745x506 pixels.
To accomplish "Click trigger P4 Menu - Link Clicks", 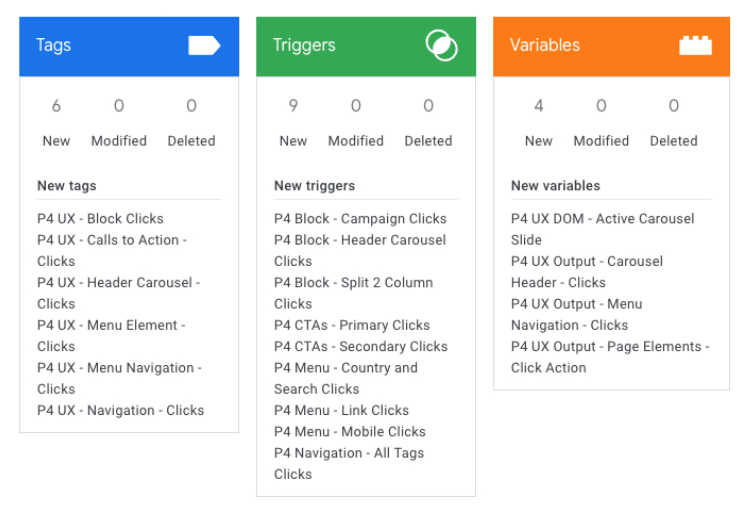I will 341,410.
